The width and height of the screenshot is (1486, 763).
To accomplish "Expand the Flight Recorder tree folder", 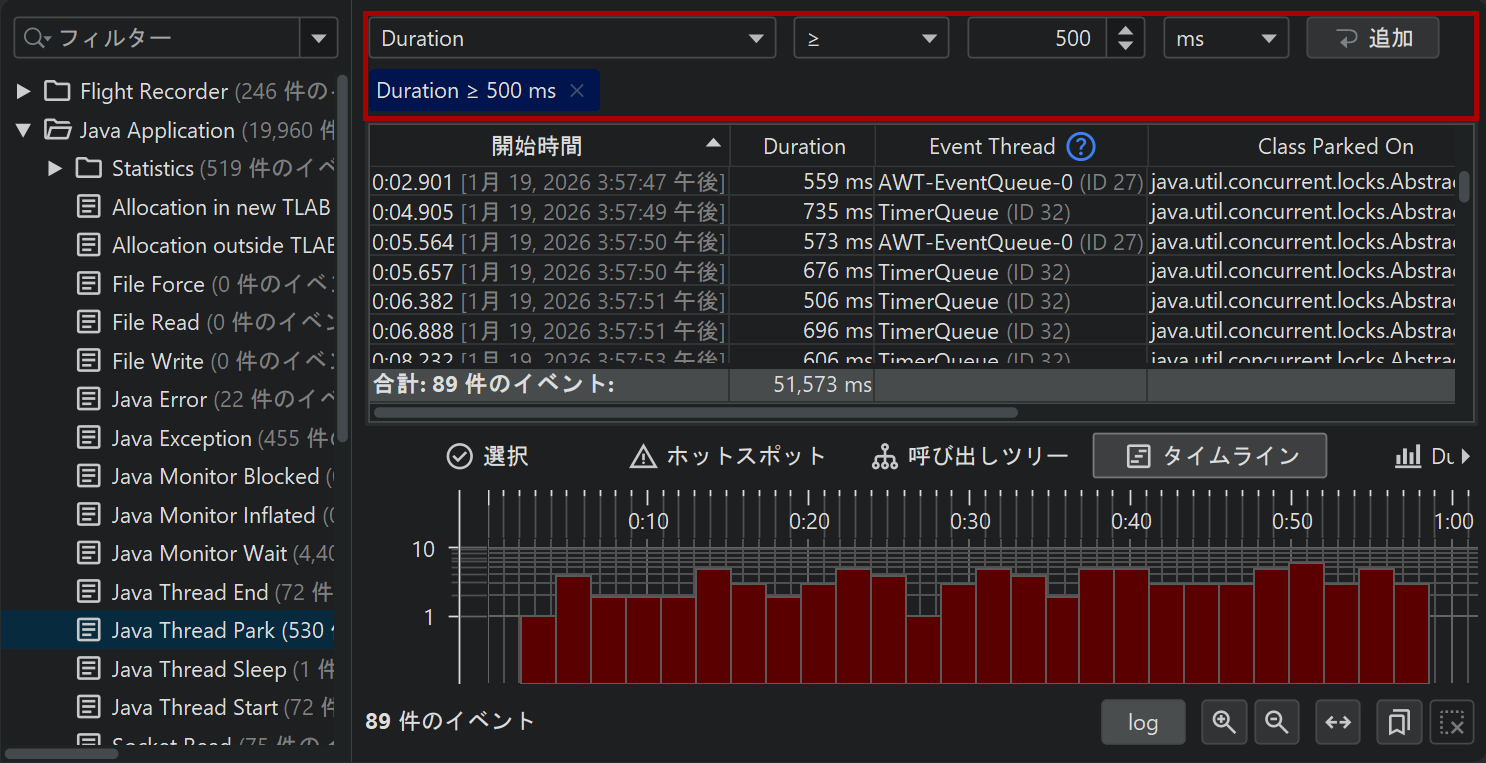I will point(24,92).
